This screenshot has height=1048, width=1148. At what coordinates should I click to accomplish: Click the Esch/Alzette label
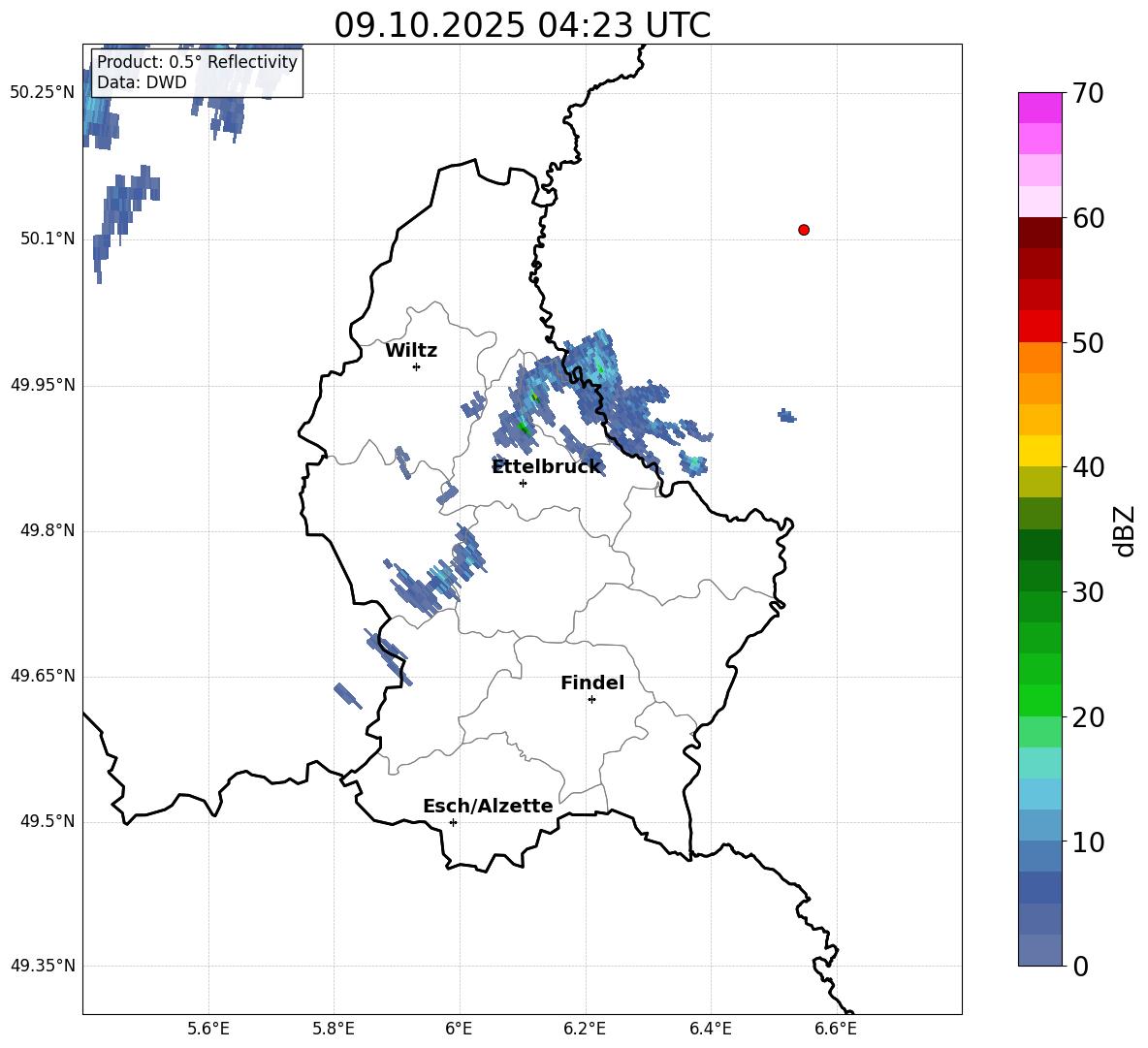(x=488, y=806)
